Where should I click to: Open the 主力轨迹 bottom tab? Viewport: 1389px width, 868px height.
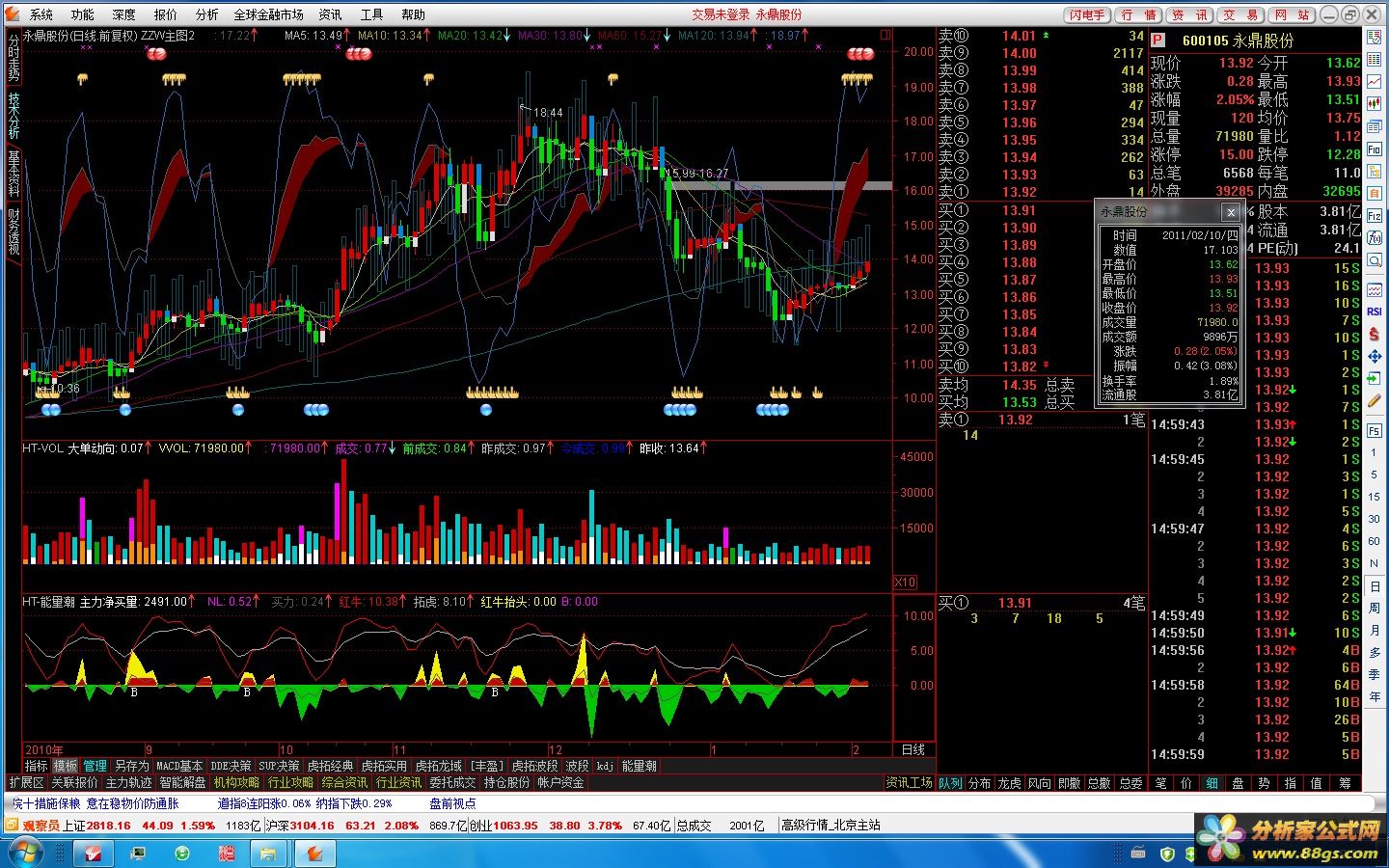128,783
